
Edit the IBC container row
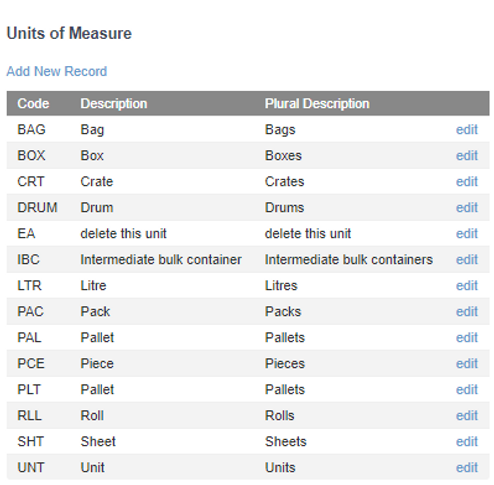point(467,259)
